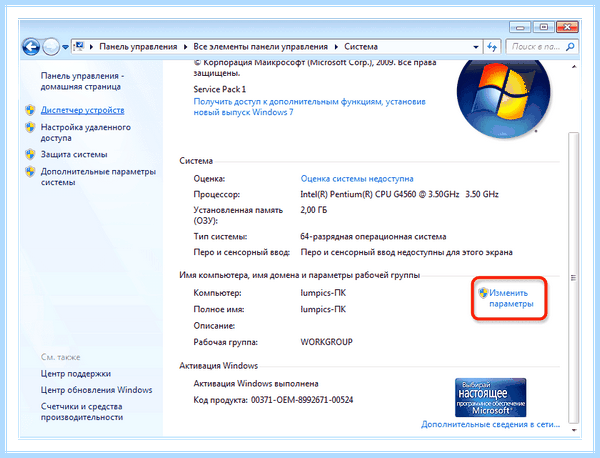Open Панель управления breadcrumb
This screenshot has height=458, width=600.
(x=138, y=47)
